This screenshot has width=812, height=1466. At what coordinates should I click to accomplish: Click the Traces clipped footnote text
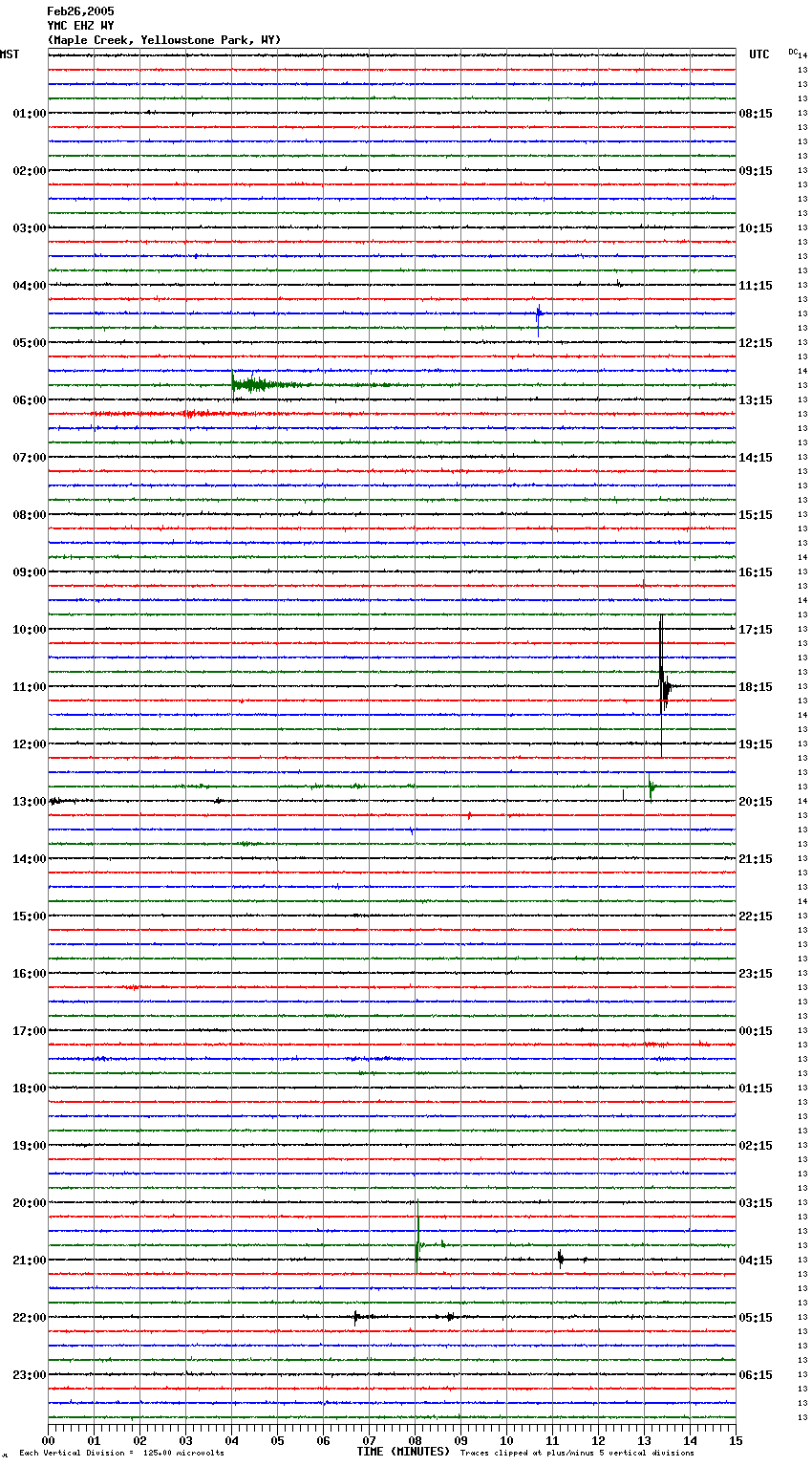(x=577, y=1454)
